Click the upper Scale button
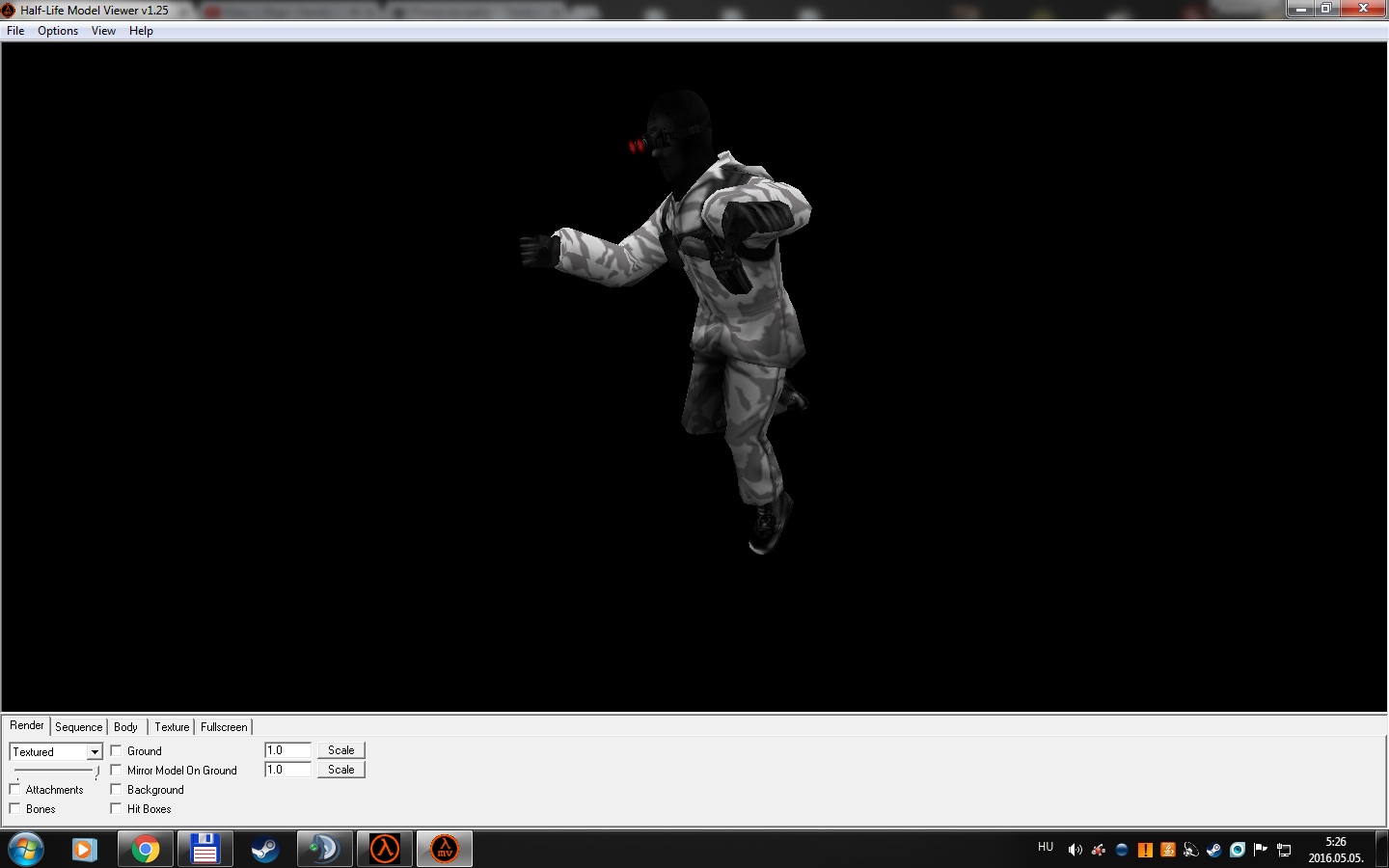Image resolution: width=1389 pixels, height=868 pixels. 340,750
